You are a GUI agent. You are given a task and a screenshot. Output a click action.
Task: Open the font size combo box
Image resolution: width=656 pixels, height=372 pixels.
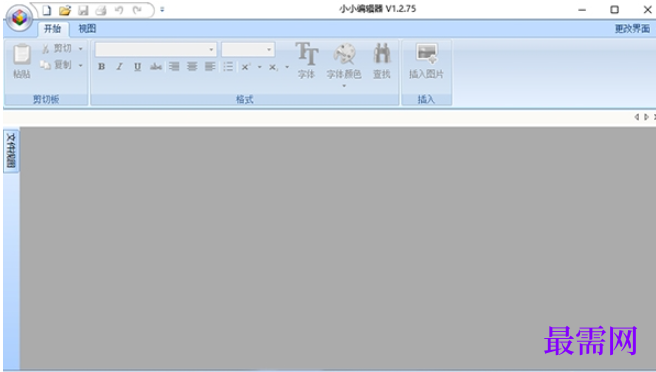pyautogui.click(x=248, y=49)
